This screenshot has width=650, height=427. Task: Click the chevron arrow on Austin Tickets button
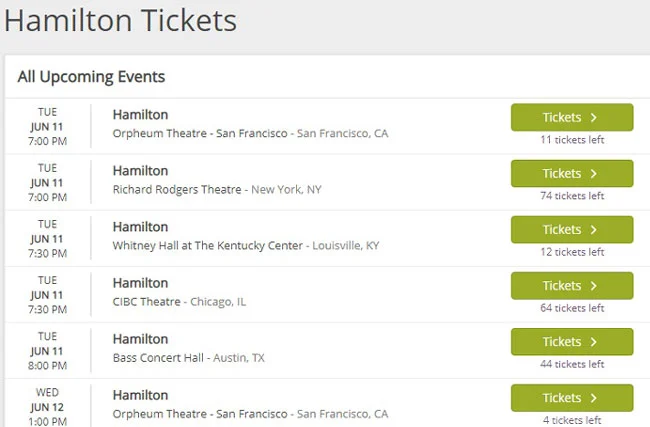point(594,342)
